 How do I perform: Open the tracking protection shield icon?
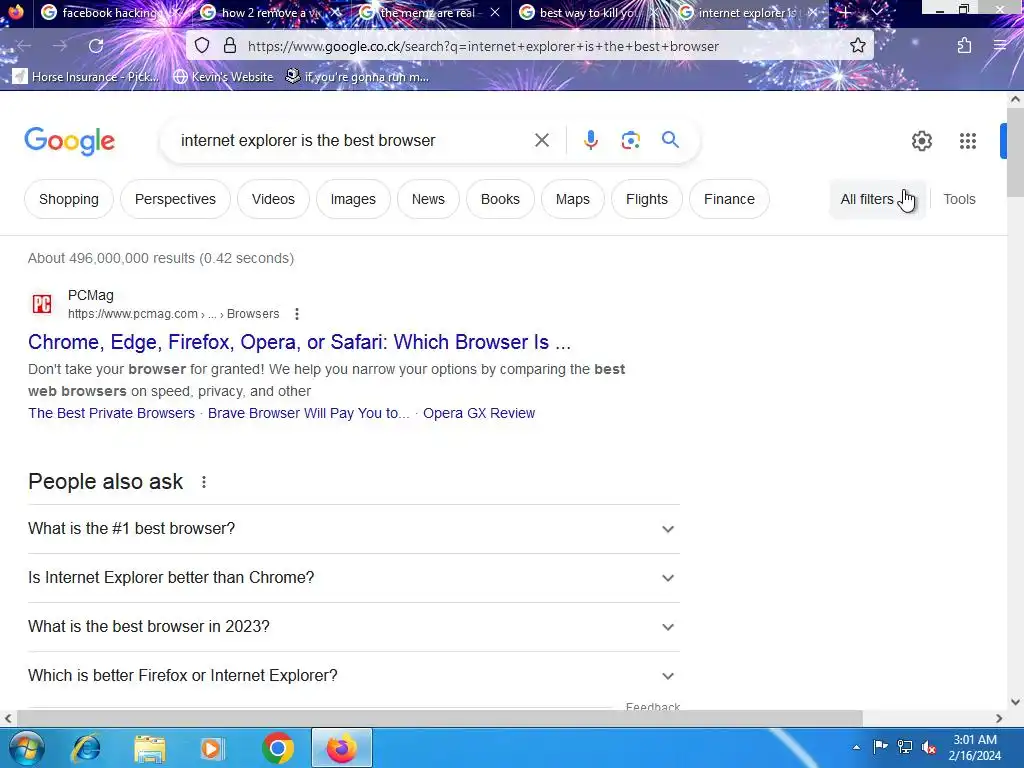[202, 46]
